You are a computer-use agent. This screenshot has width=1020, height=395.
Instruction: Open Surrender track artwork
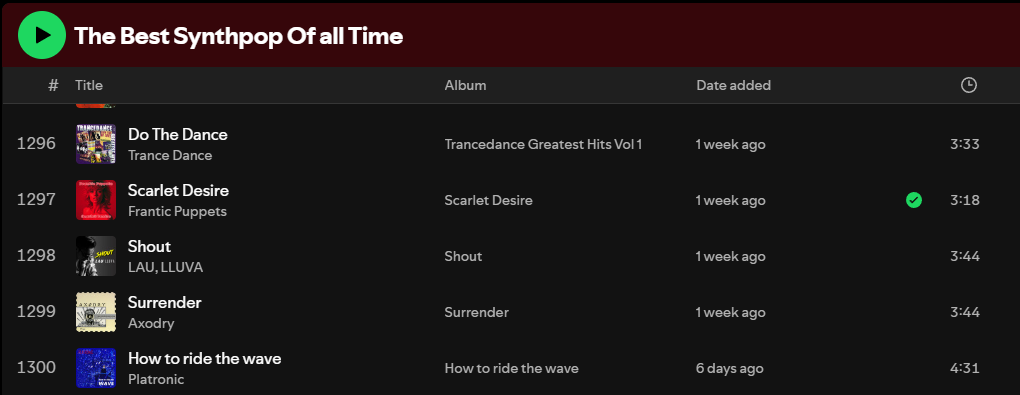(x=96, y=312)
